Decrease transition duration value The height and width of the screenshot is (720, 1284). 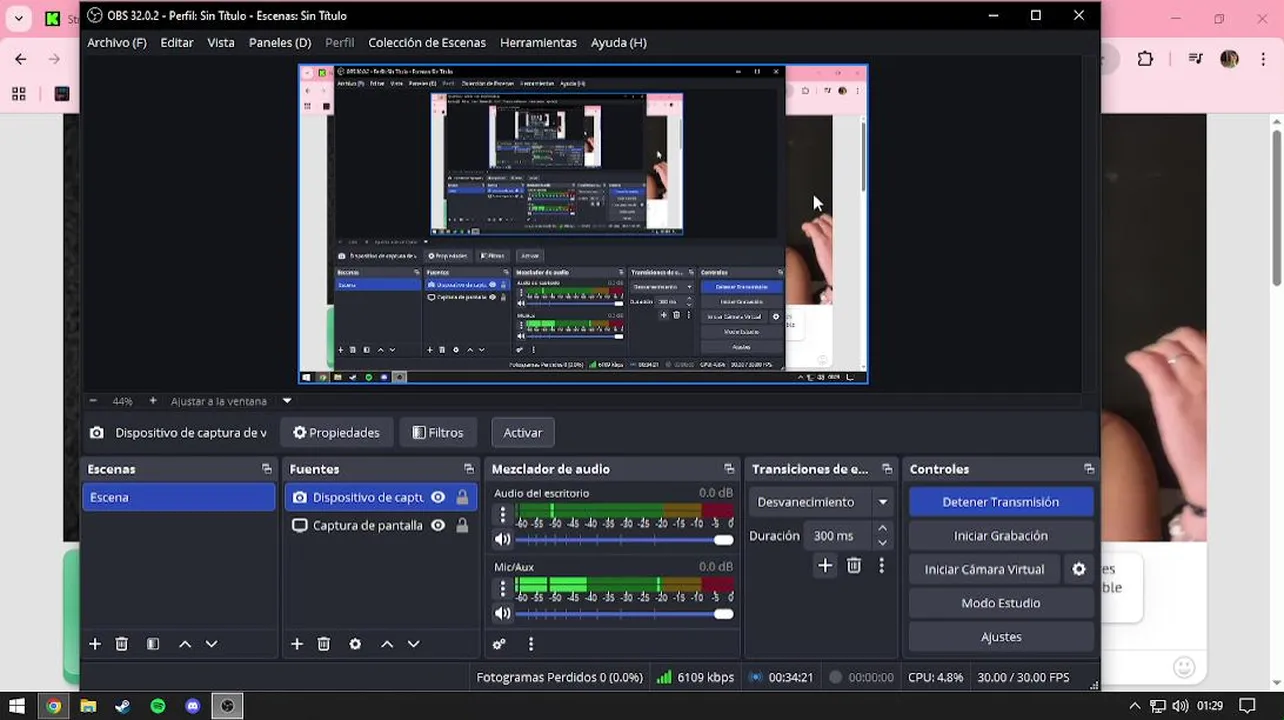(x=882, y=543)
